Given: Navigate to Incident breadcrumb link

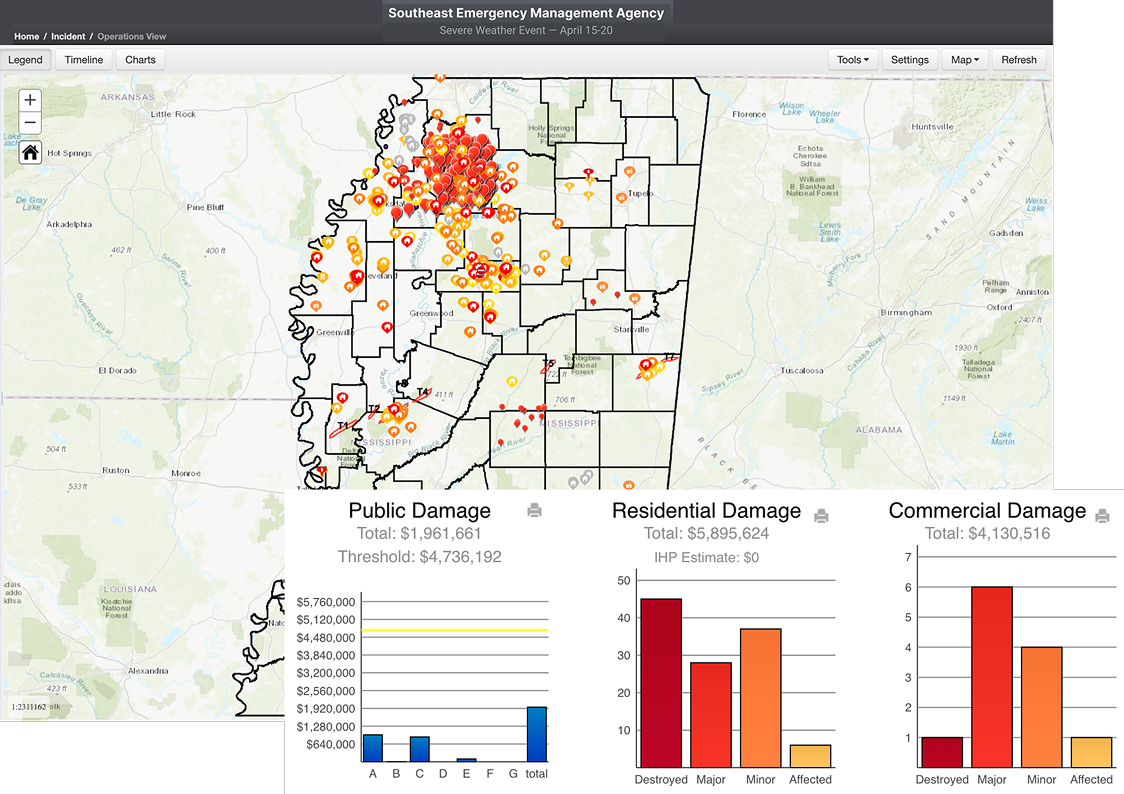Looking at the screenshot, I should [x=69, y=37].
